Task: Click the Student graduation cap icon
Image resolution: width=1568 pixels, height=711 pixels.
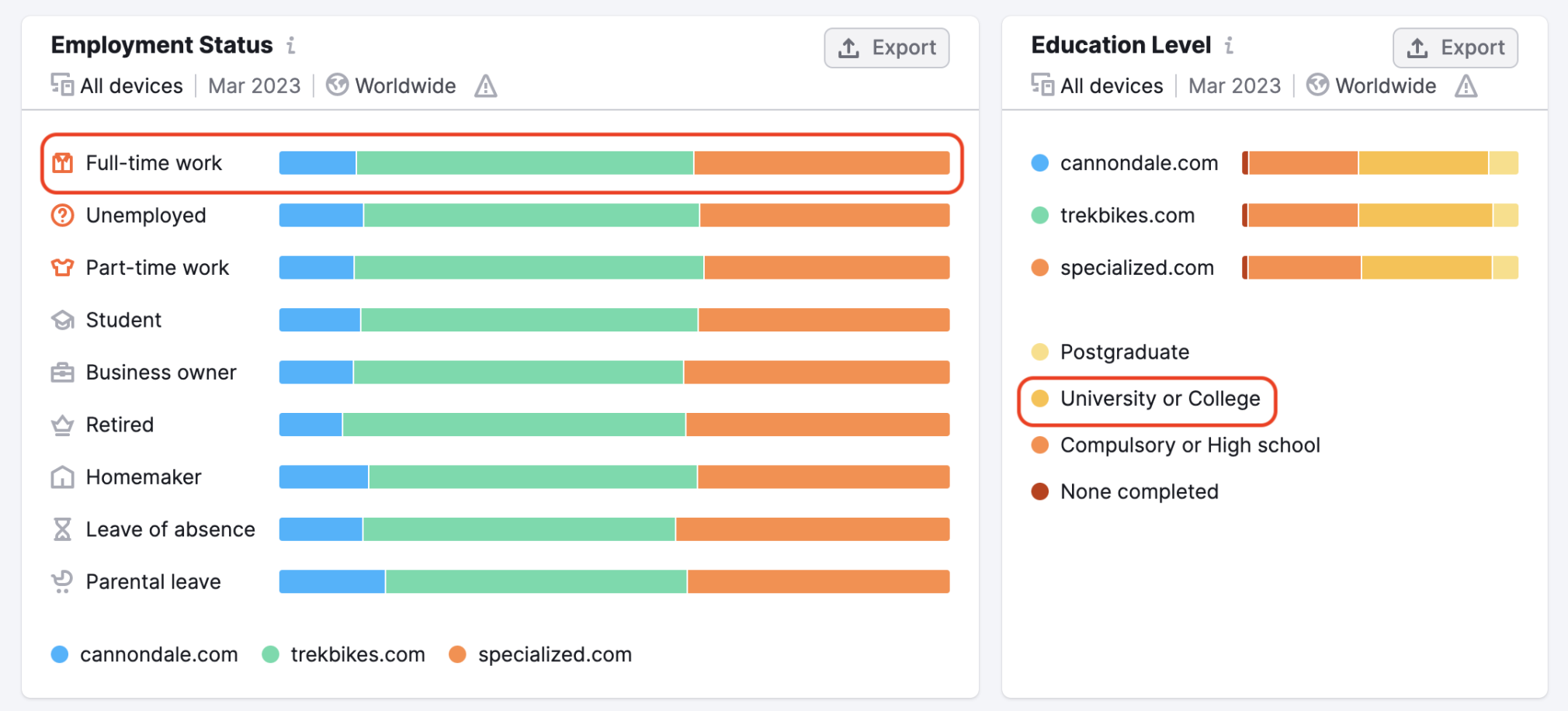Action: pos(62,320)
